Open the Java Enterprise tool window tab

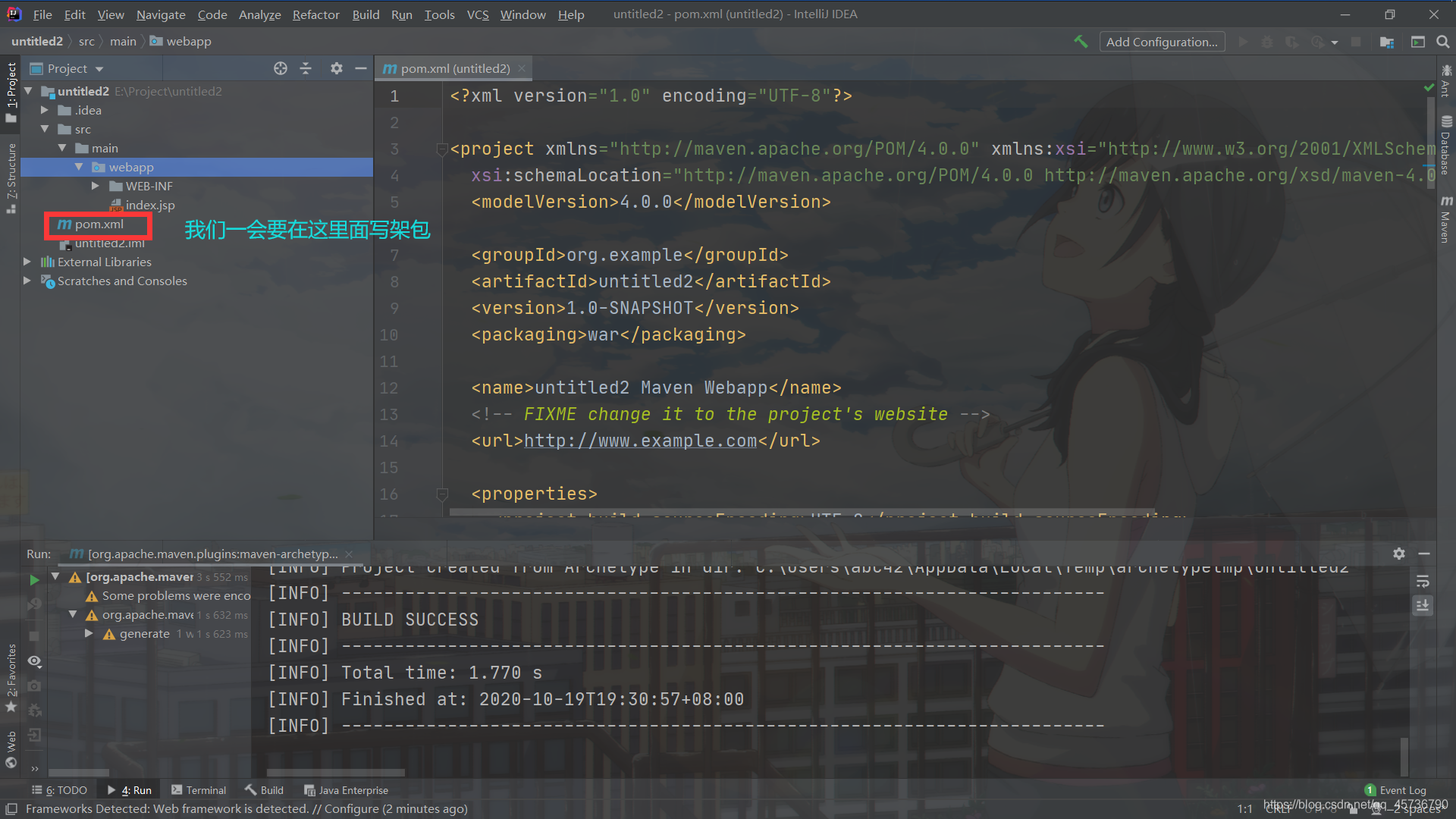(x=346, y=790)
